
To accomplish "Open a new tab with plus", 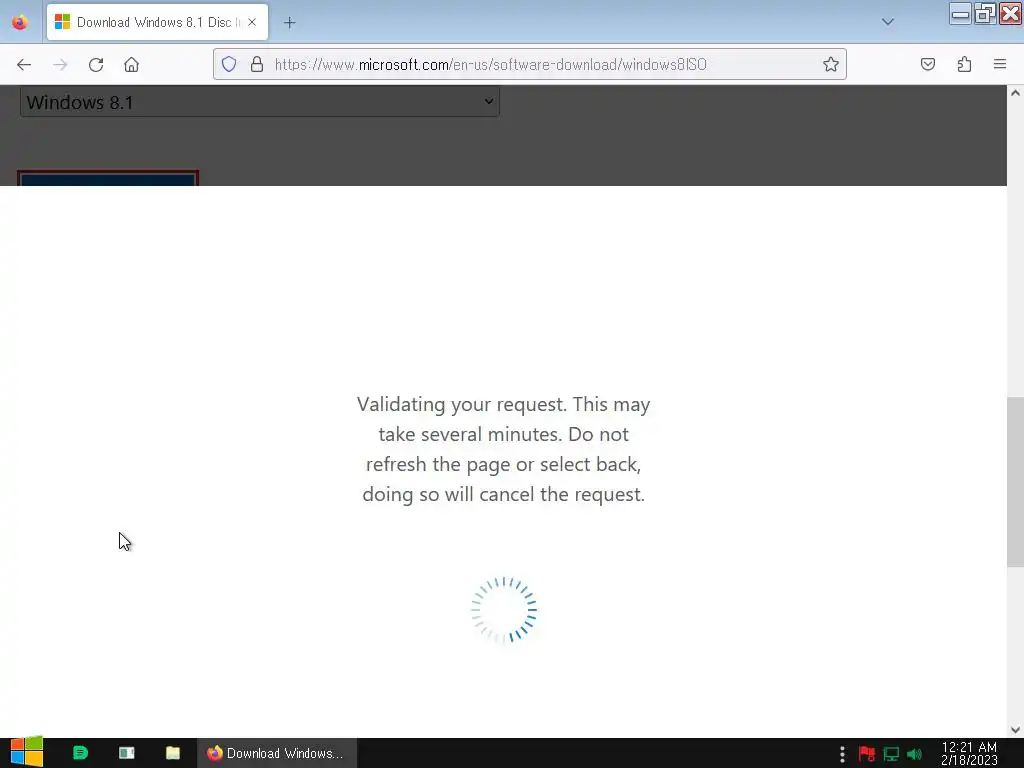I will click(289, 23).
